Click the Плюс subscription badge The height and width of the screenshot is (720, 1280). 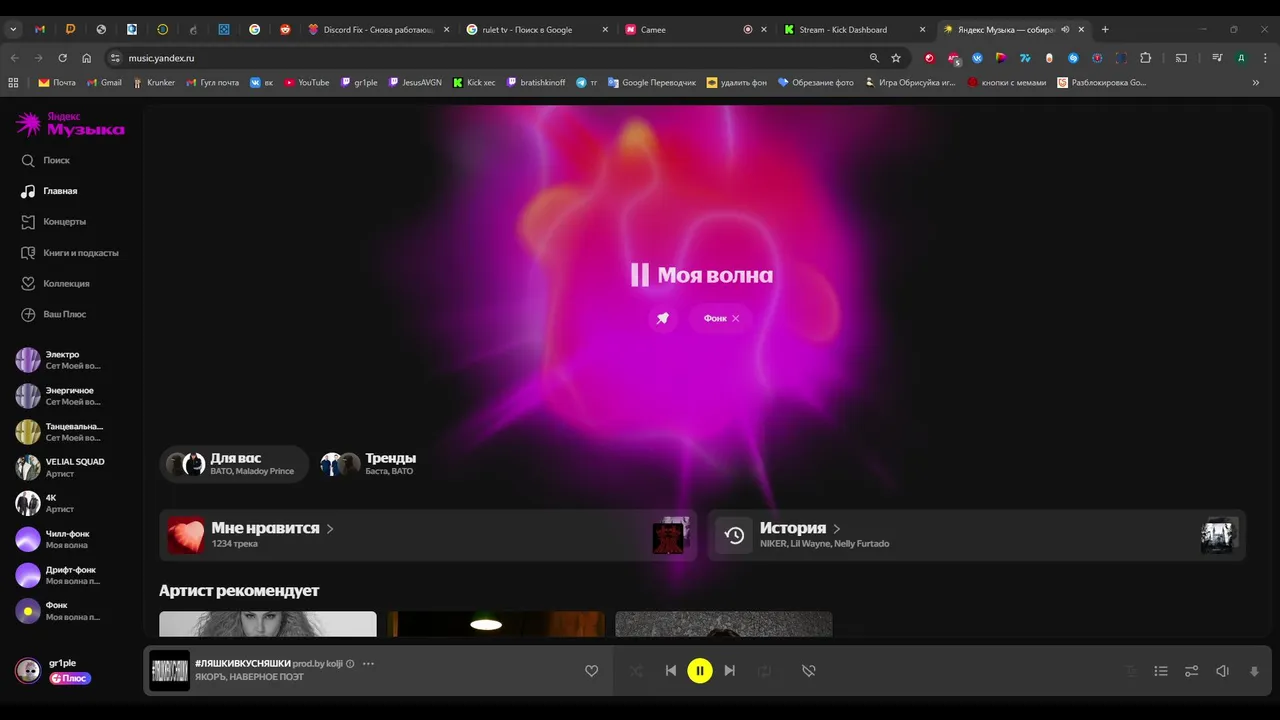tap(70, 678)
